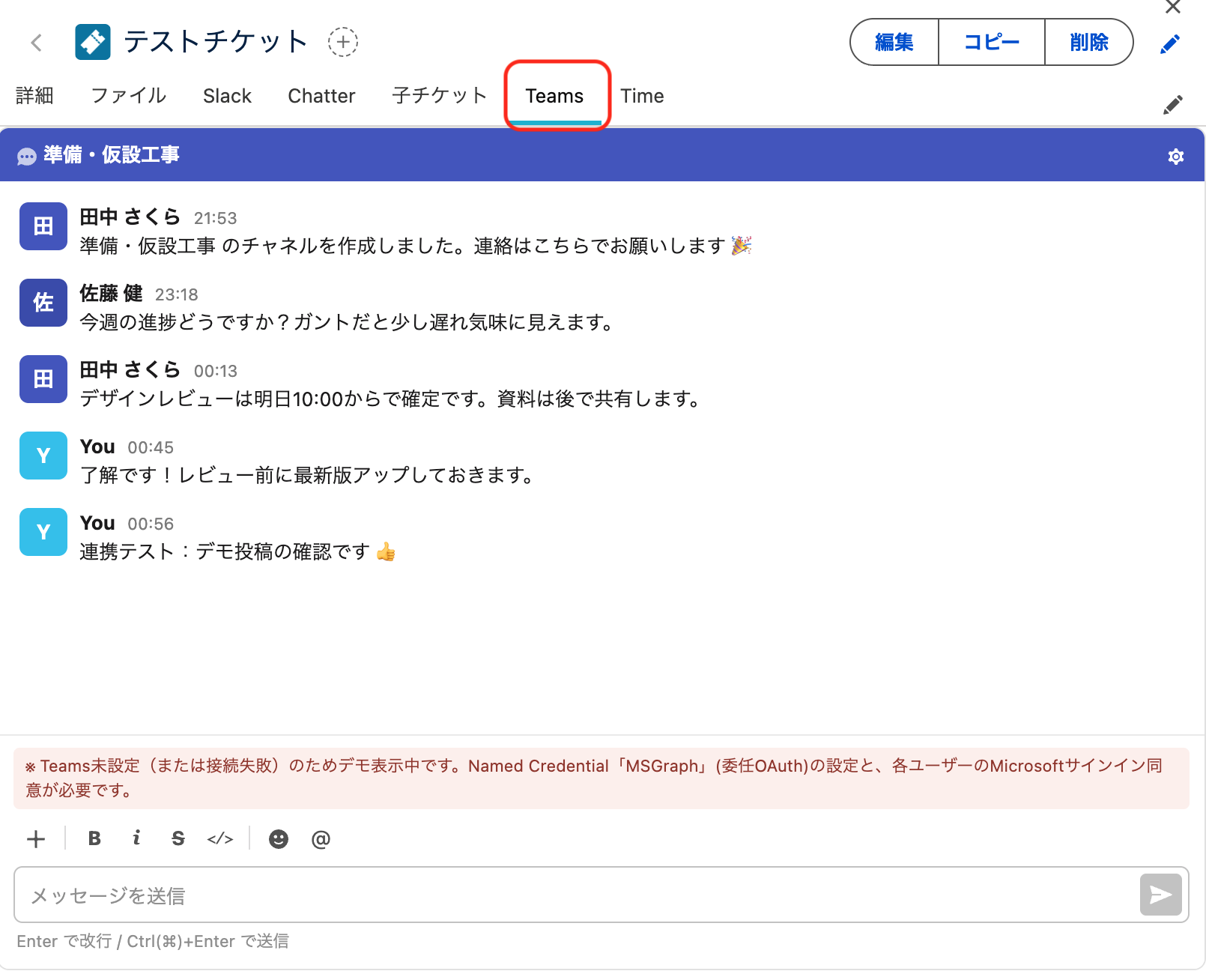The image size is (1206, 980).
Task: Click the 21:53 timestamp
Action: [x=216, y=218]
